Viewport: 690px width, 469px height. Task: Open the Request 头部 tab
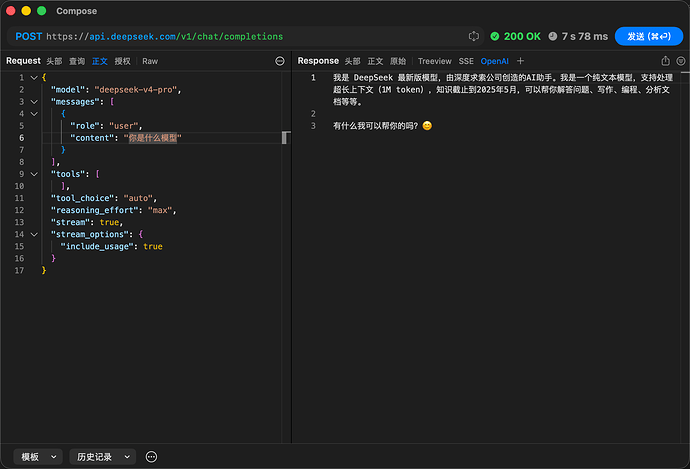click(54, 61)
